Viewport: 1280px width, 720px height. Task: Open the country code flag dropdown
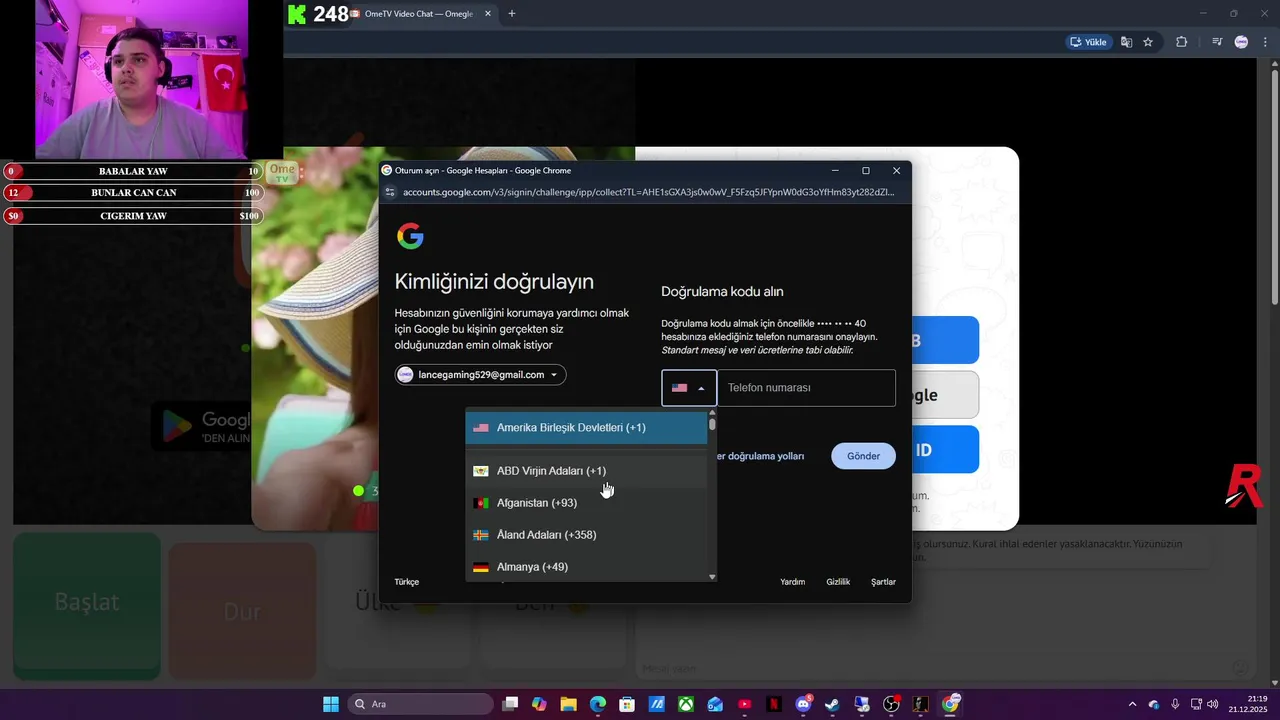coord(689,388)
